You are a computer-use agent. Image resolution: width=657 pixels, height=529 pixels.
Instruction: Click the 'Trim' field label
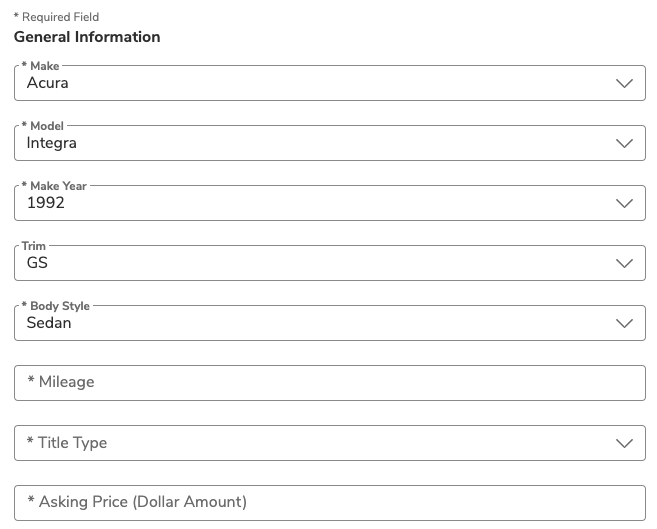point(34,246)
